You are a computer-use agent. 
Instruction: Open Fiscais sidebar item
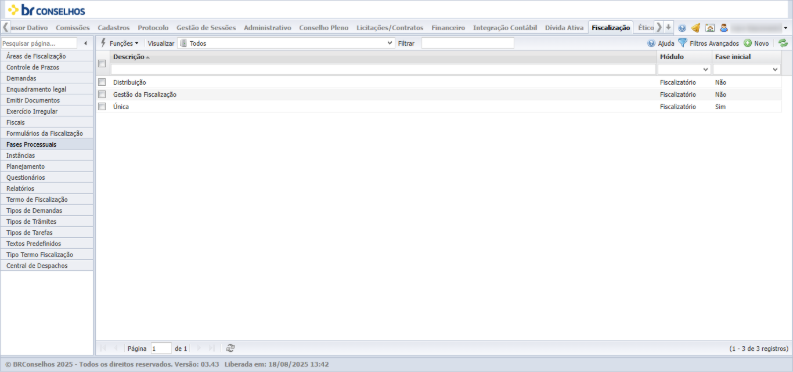[x=47, y=122]
